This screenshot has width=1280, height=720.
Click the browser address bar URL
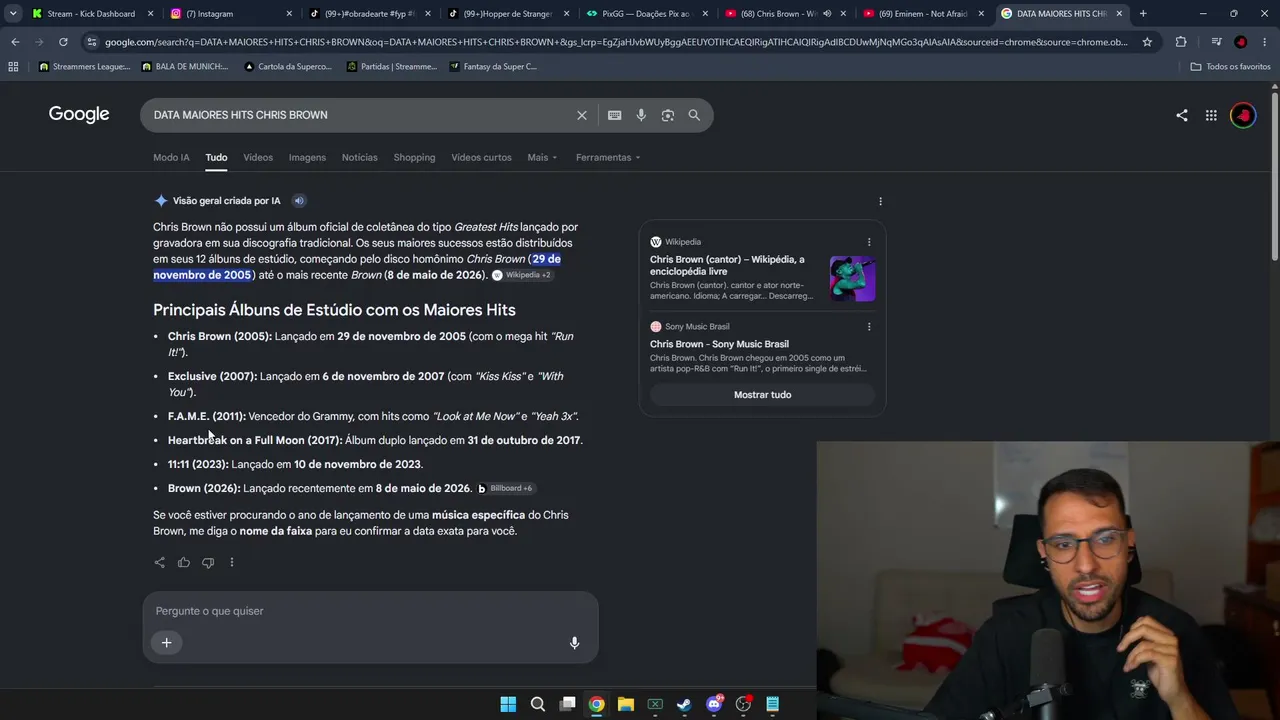[616, 42]
